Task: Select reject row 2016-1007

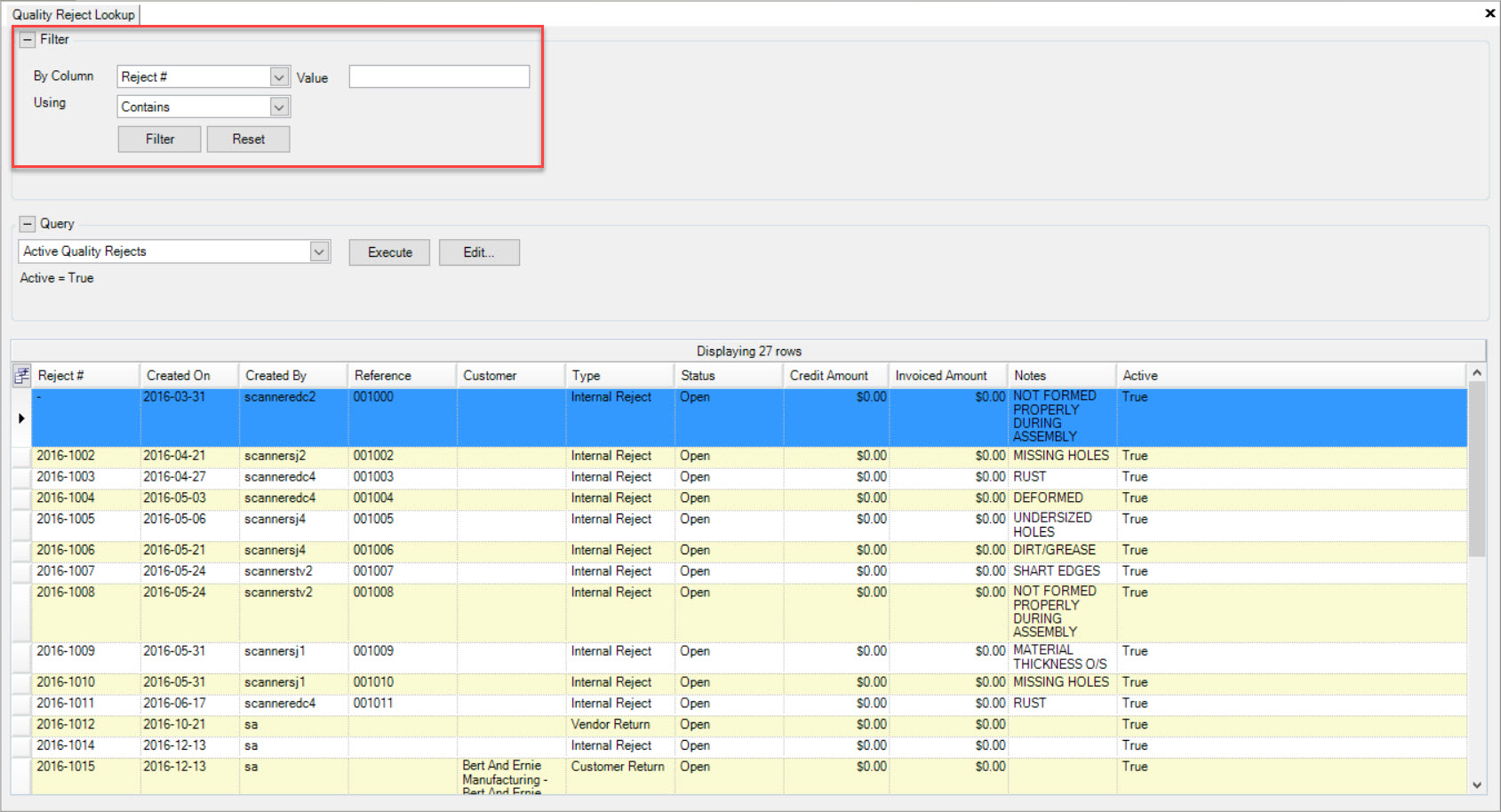Action: (749, 573)
